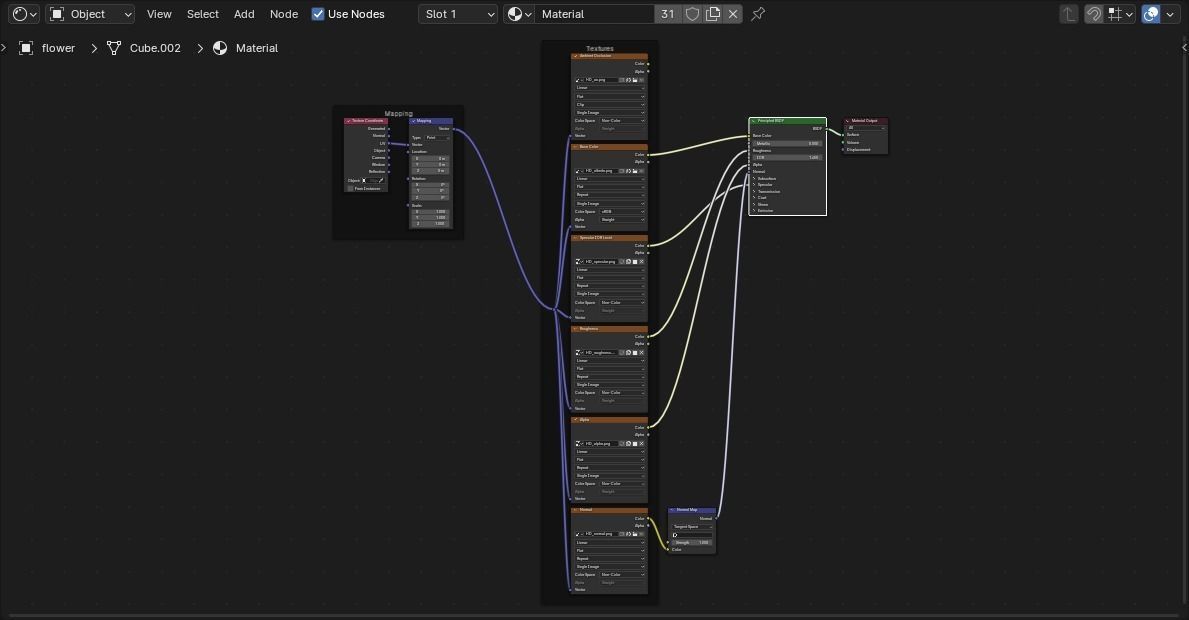Click the Object field eyedropper icon

tap(381, 180)
